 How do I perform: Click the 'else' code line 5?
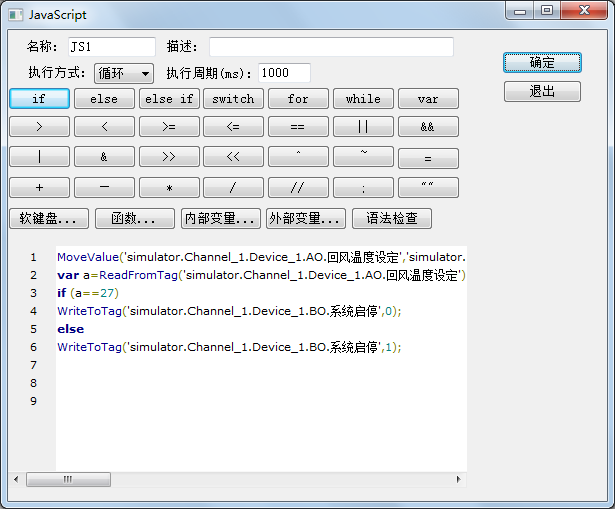[71, 329]
